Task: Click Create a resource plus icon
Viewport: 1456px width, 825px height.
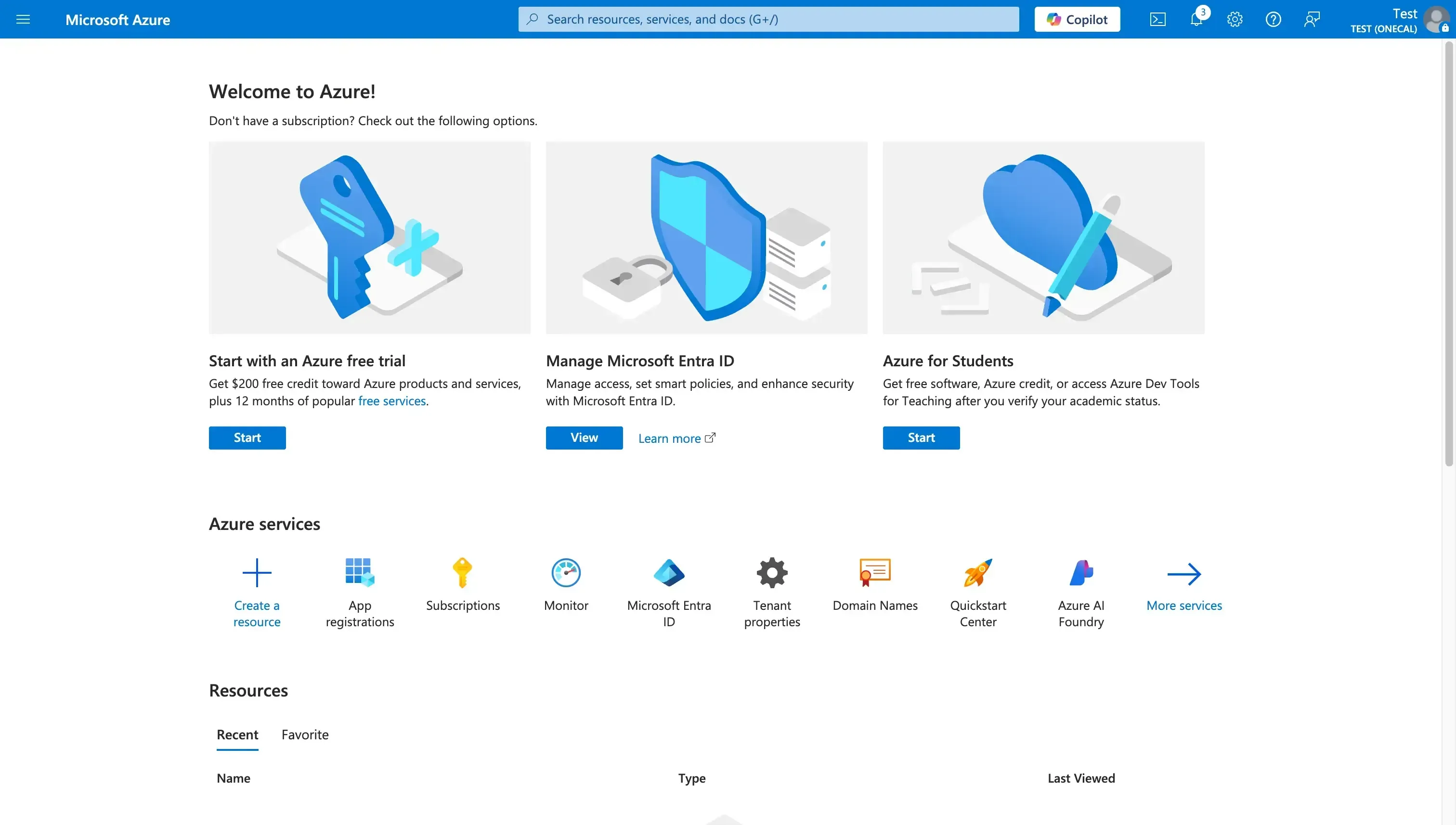Action: tap(257, 572)
